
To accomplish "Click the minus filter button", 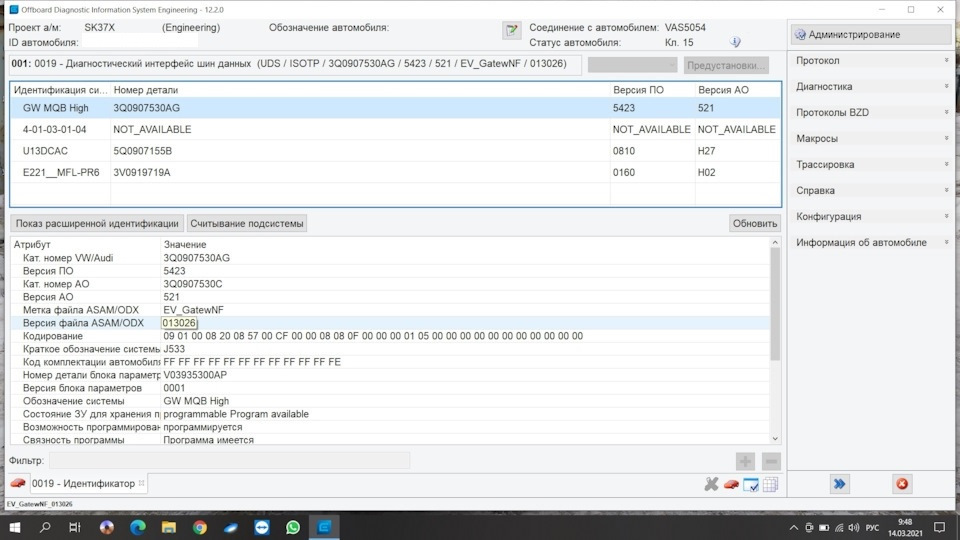I will (x=771, y=460).
